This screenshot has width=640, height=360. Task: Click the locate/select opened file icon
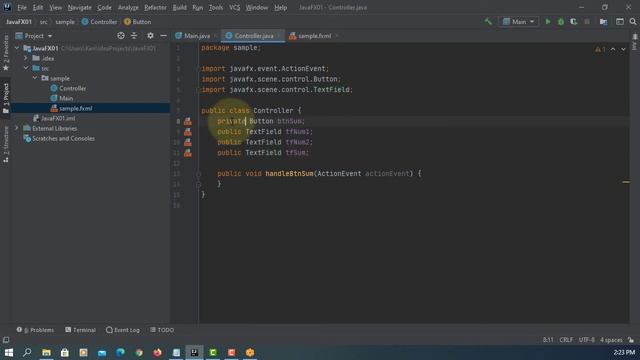121,36
